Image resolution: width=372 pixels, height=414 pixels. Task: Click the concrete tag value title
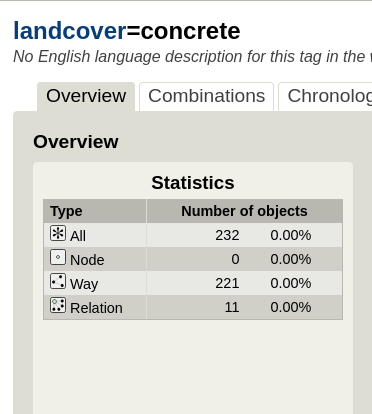190,31
